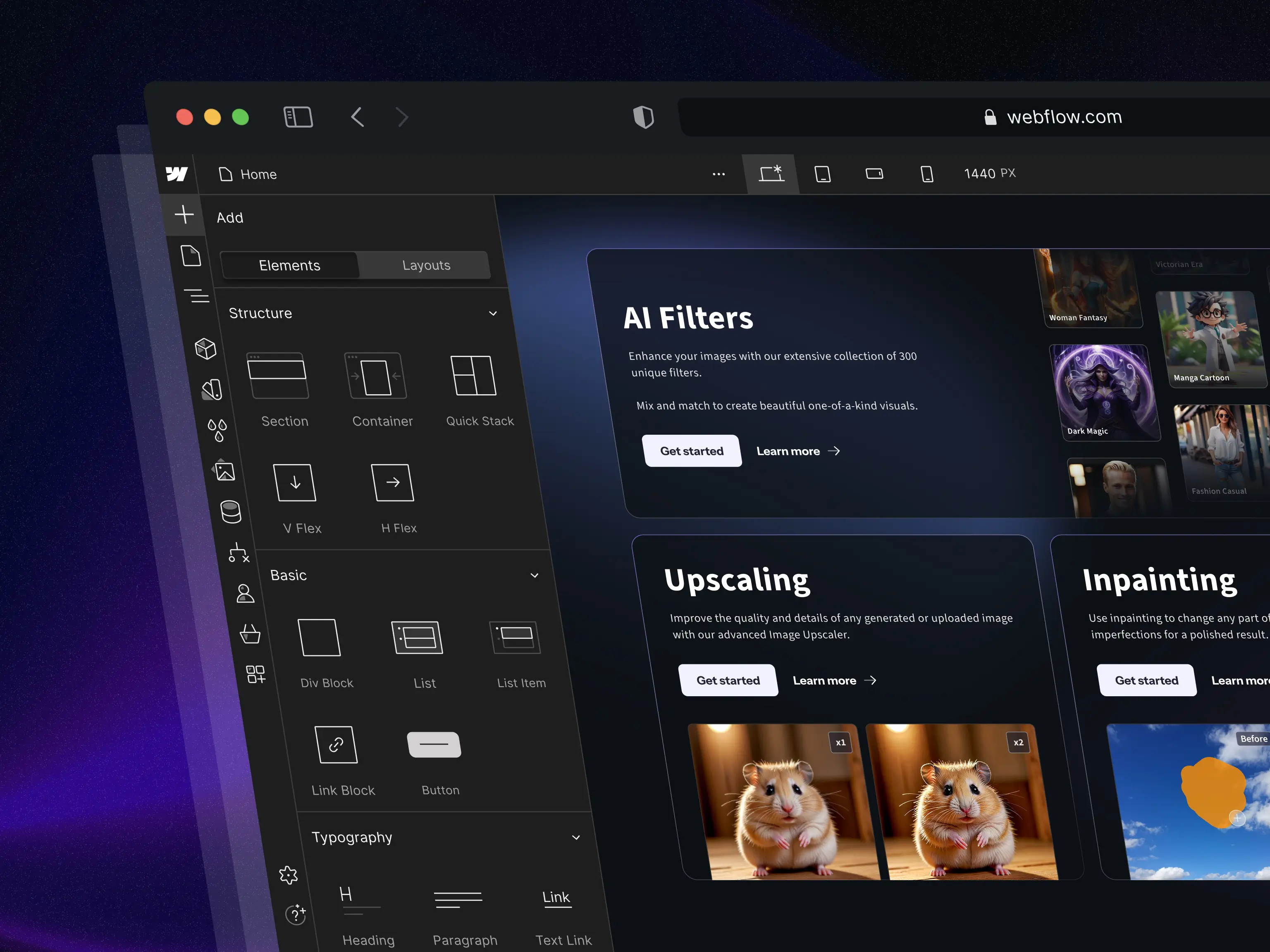Image resolution: width=1270 pixels, height=952 pixels.
Task: Open the Home page selector
Action: coord(248,174)
